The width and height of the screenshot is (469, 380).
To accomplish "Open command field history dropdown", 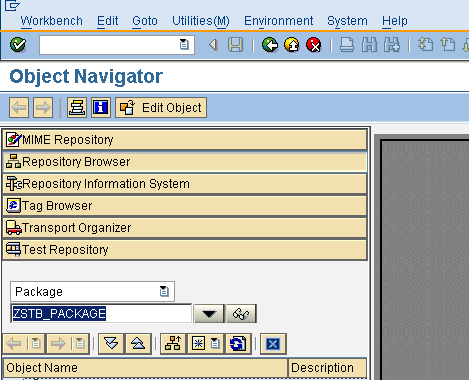I will (x=184, y=44).
